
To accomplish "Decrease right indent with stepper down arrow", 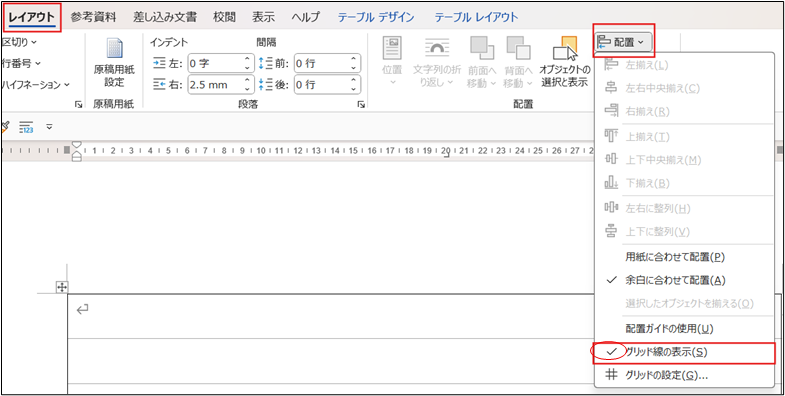I will click(247, 89).
